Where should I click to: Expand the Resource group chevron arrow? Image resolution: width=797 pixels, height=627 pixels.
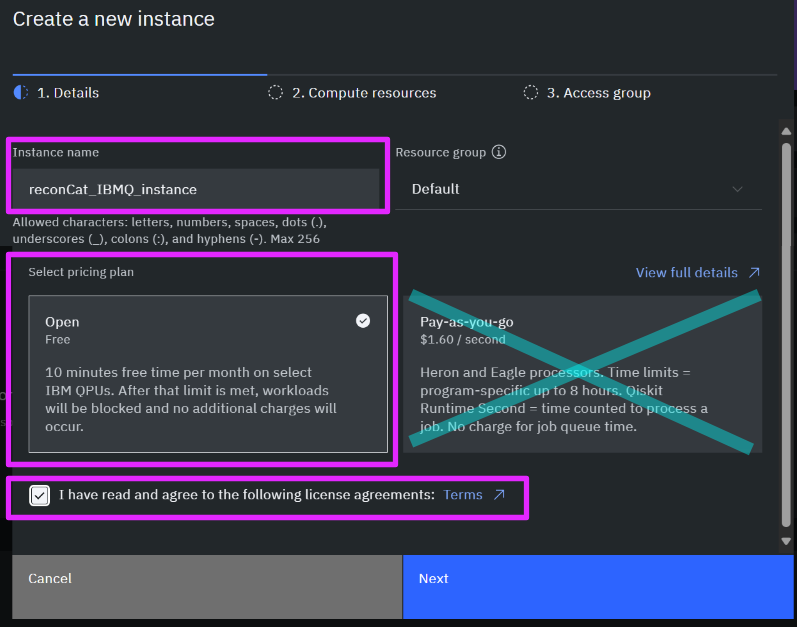tap(738, 190)
